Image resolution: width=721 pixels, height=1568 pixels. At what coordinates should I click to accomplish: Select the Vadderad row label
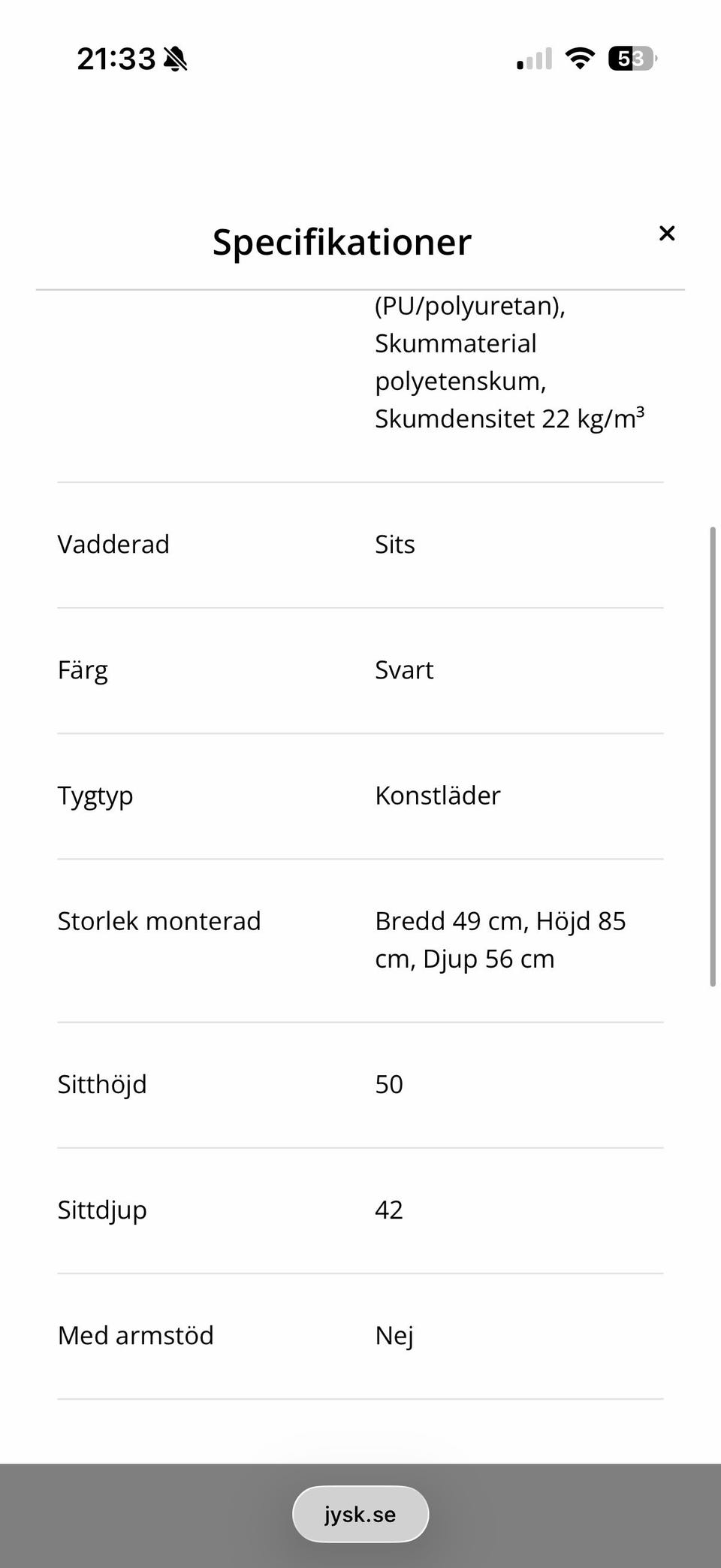click(x=113, y=544)
